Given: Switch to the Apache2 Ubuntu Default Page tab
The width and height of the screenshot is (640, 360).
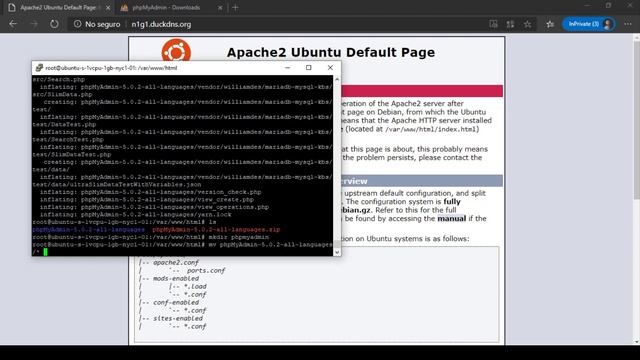Looking at the screenshot, I should [58, 7].
